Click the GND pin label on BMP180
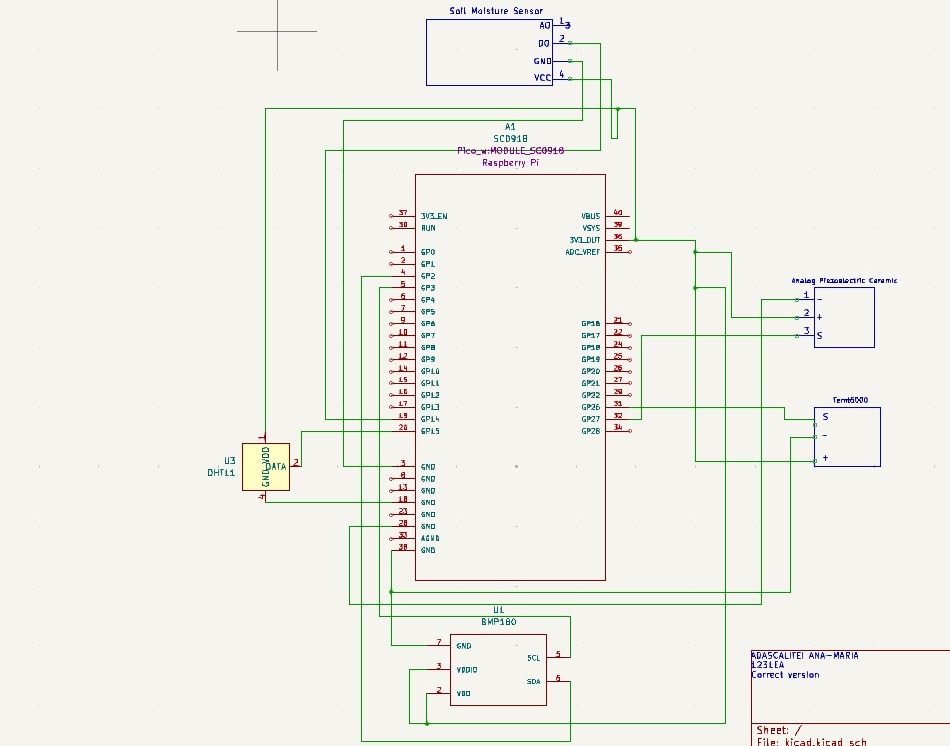Screen dimensions: 950x746 [x=463, y=646]
